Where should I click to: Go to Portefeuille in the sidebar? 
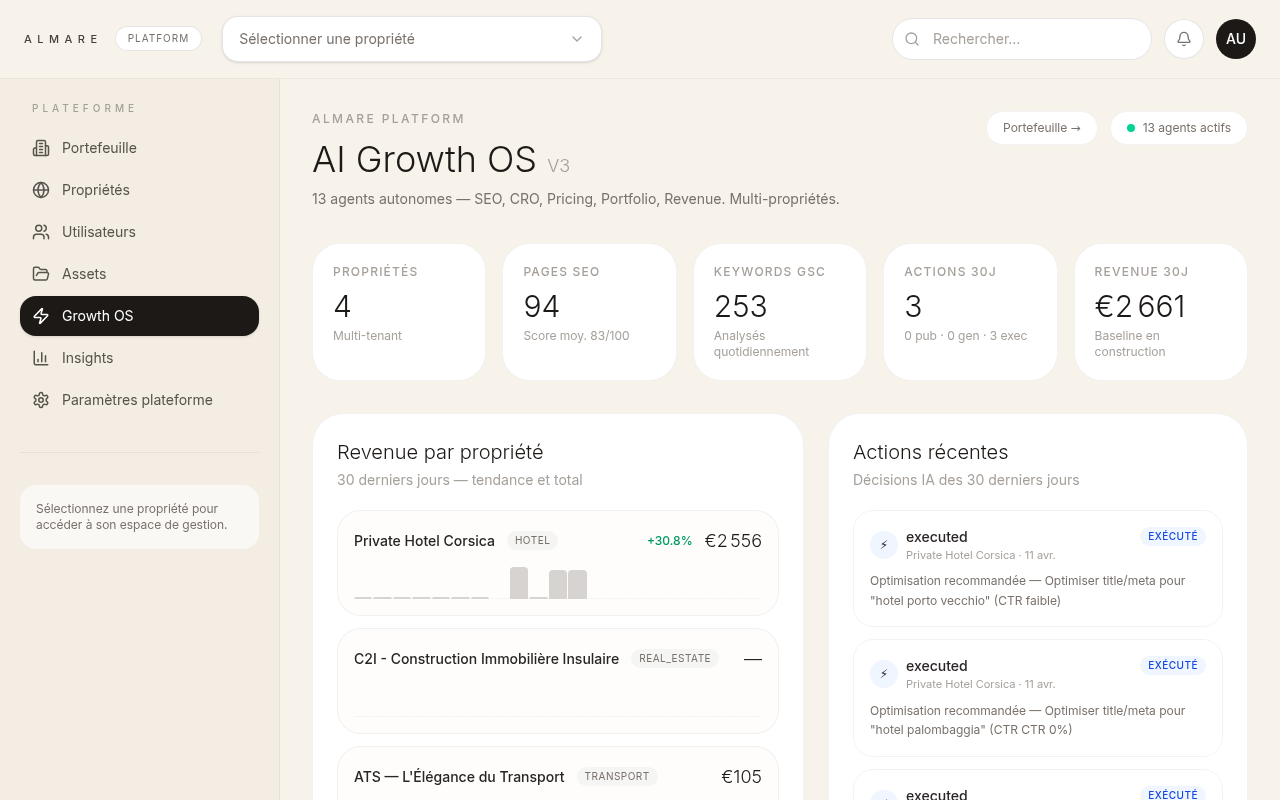139,148
